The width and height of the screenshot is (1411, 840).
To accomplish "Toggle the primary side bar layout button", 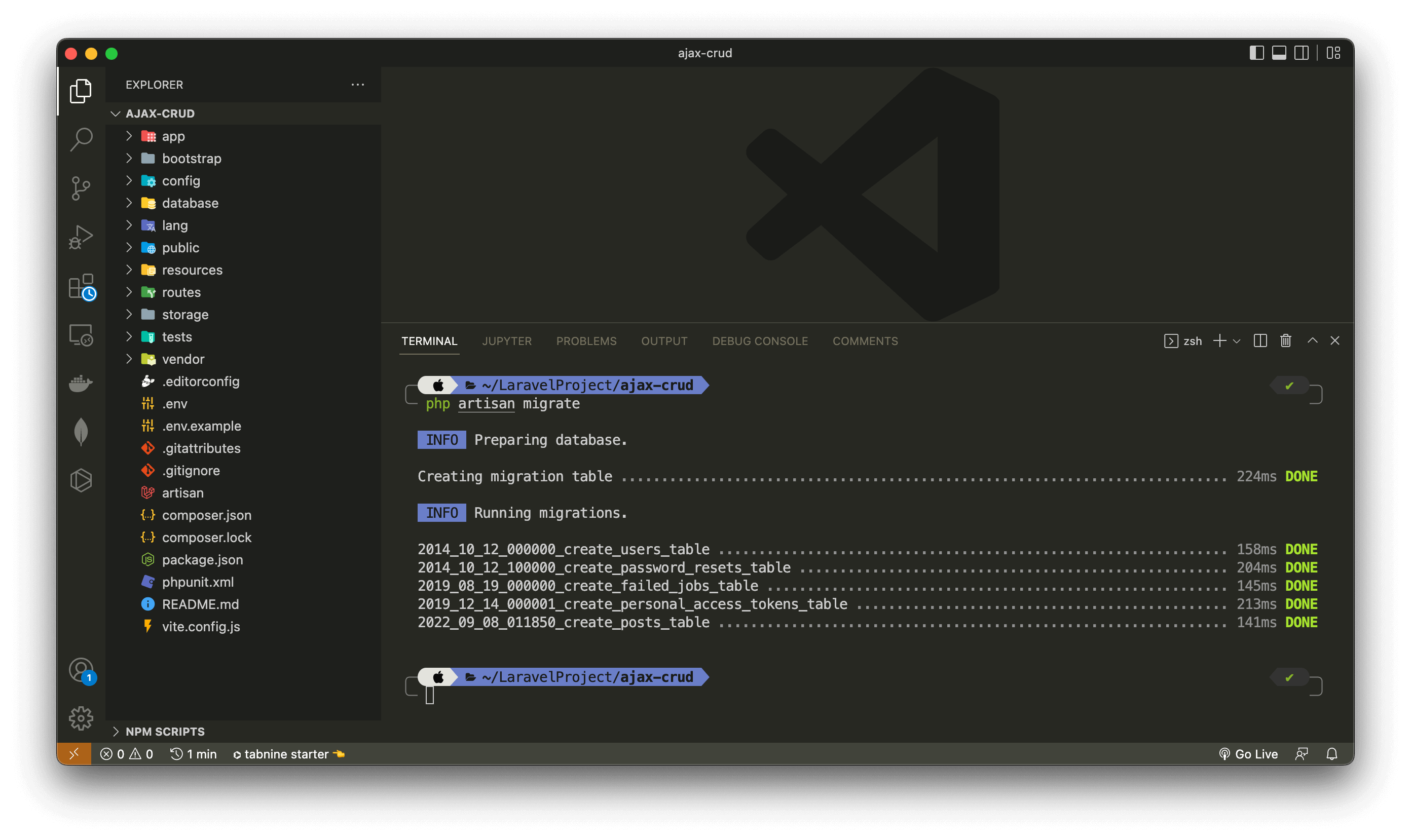I will tap(1256, 53).
